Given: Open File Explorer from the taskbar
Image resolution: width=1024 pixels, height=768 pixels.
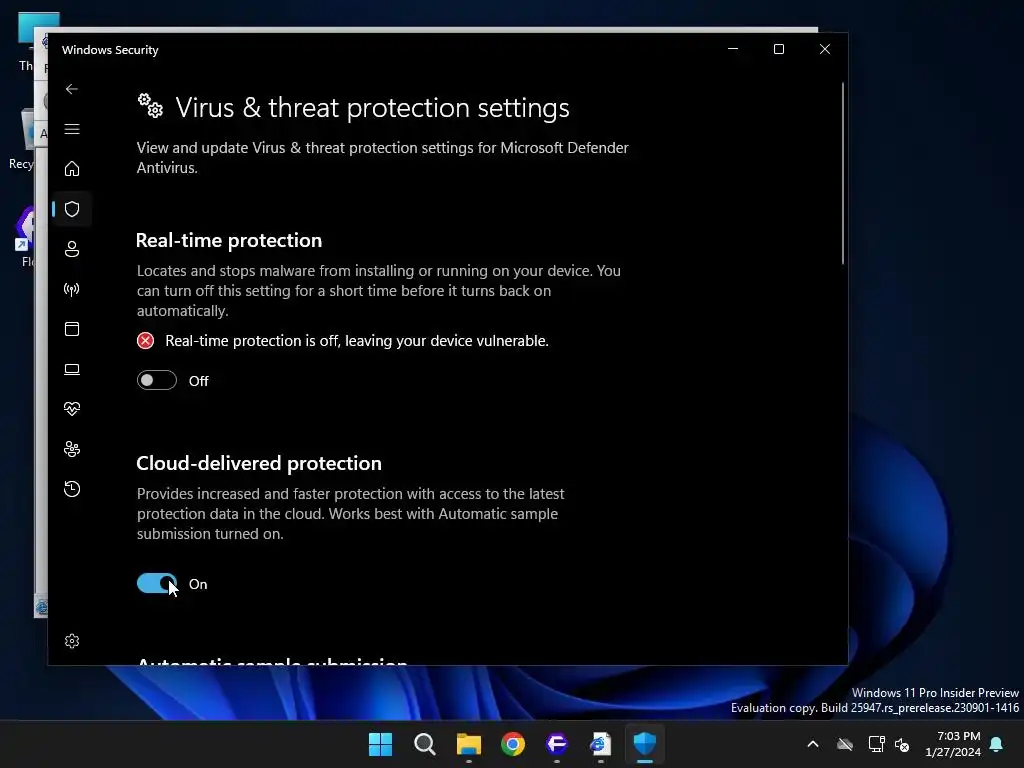Looking at the screenshot, I should click(x=469, y=744).
